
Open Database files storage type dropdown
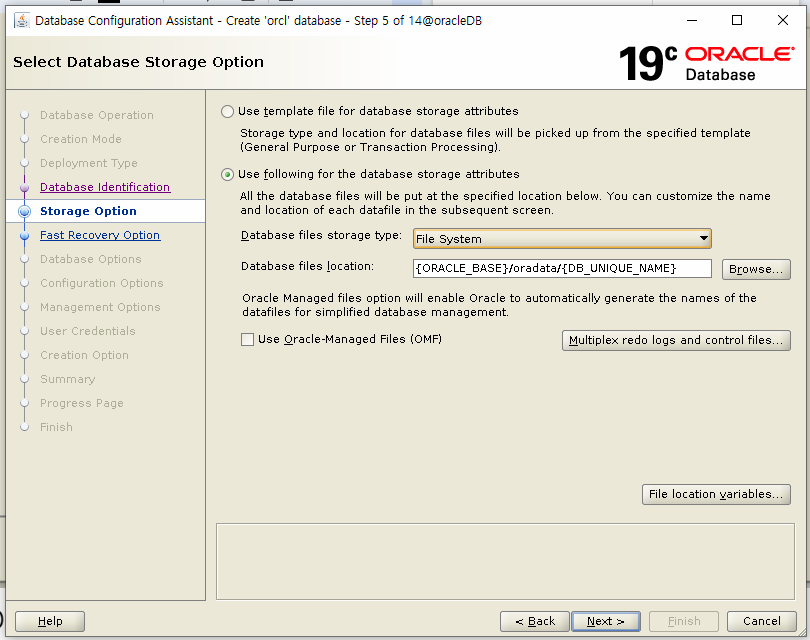pyautogui.click(x=562, y=239)
